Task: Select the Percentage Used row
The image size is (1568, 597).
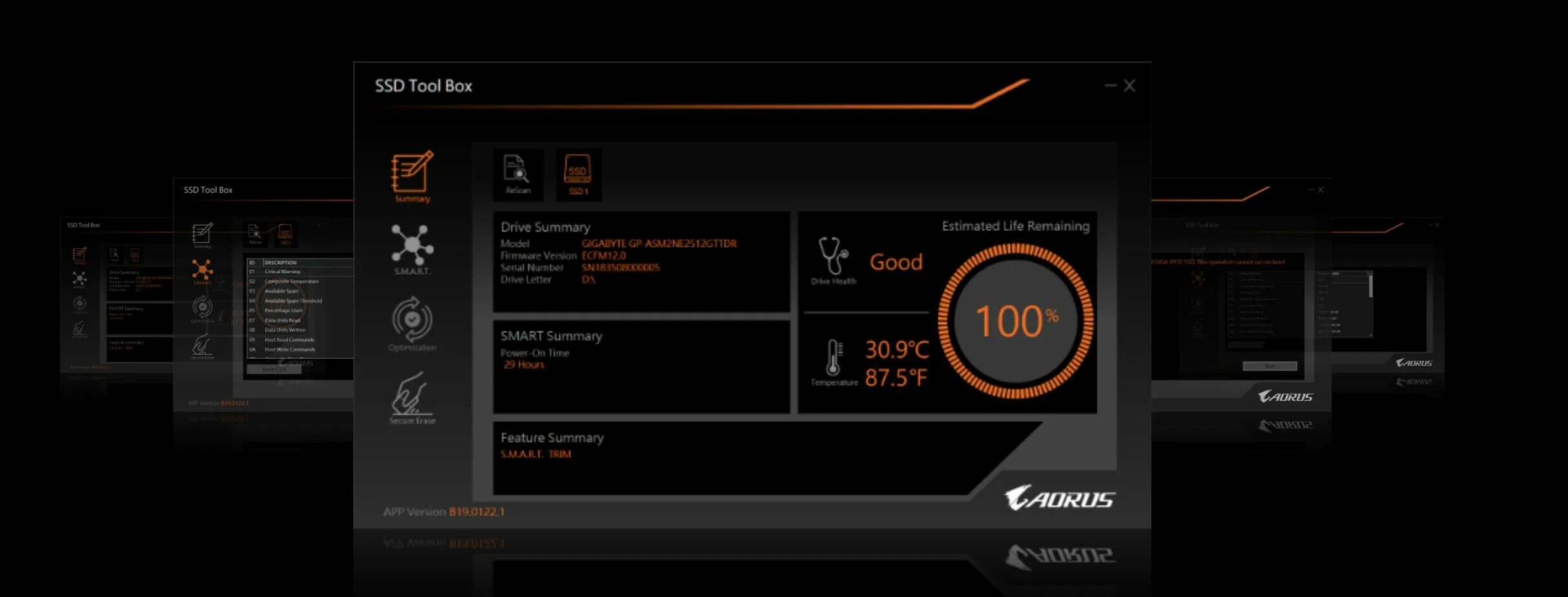Action: (x=300, y=311)
